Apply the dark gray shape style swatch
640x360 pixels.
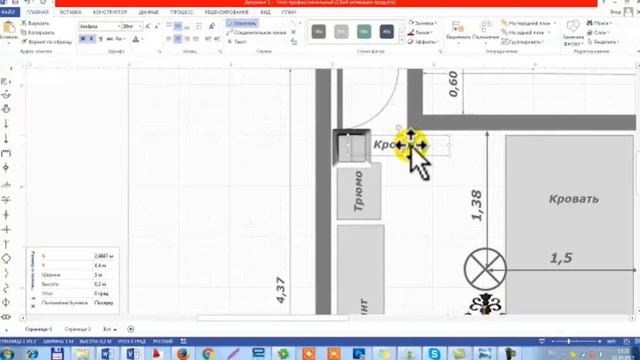click(x=319, y=31)
